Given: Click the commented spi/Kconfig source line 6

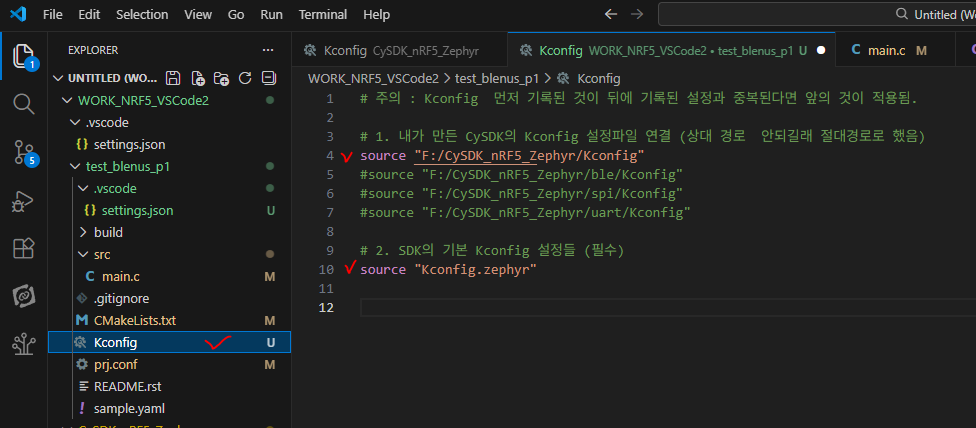Looking at the screenshot, I should pos(522,193).
